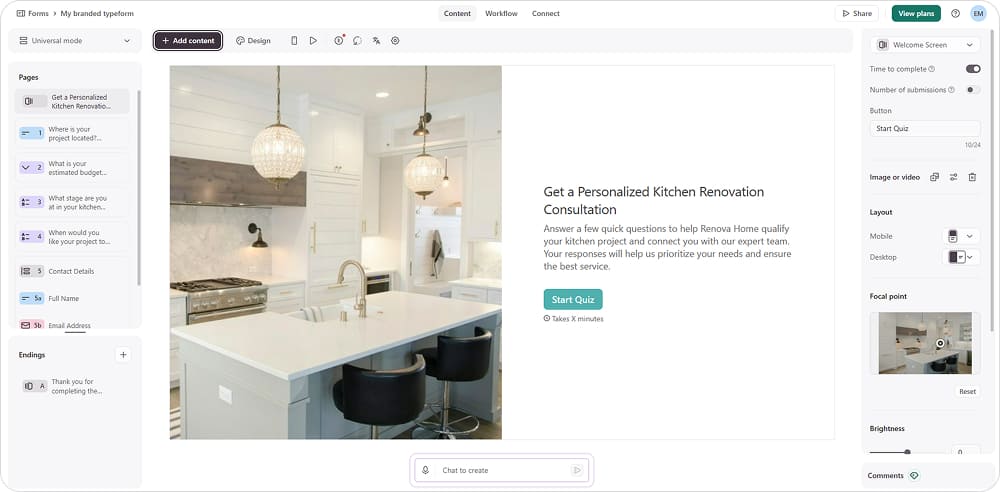Switch to the Connect tab
The image size is (1000, 492).
coord(546,13)
